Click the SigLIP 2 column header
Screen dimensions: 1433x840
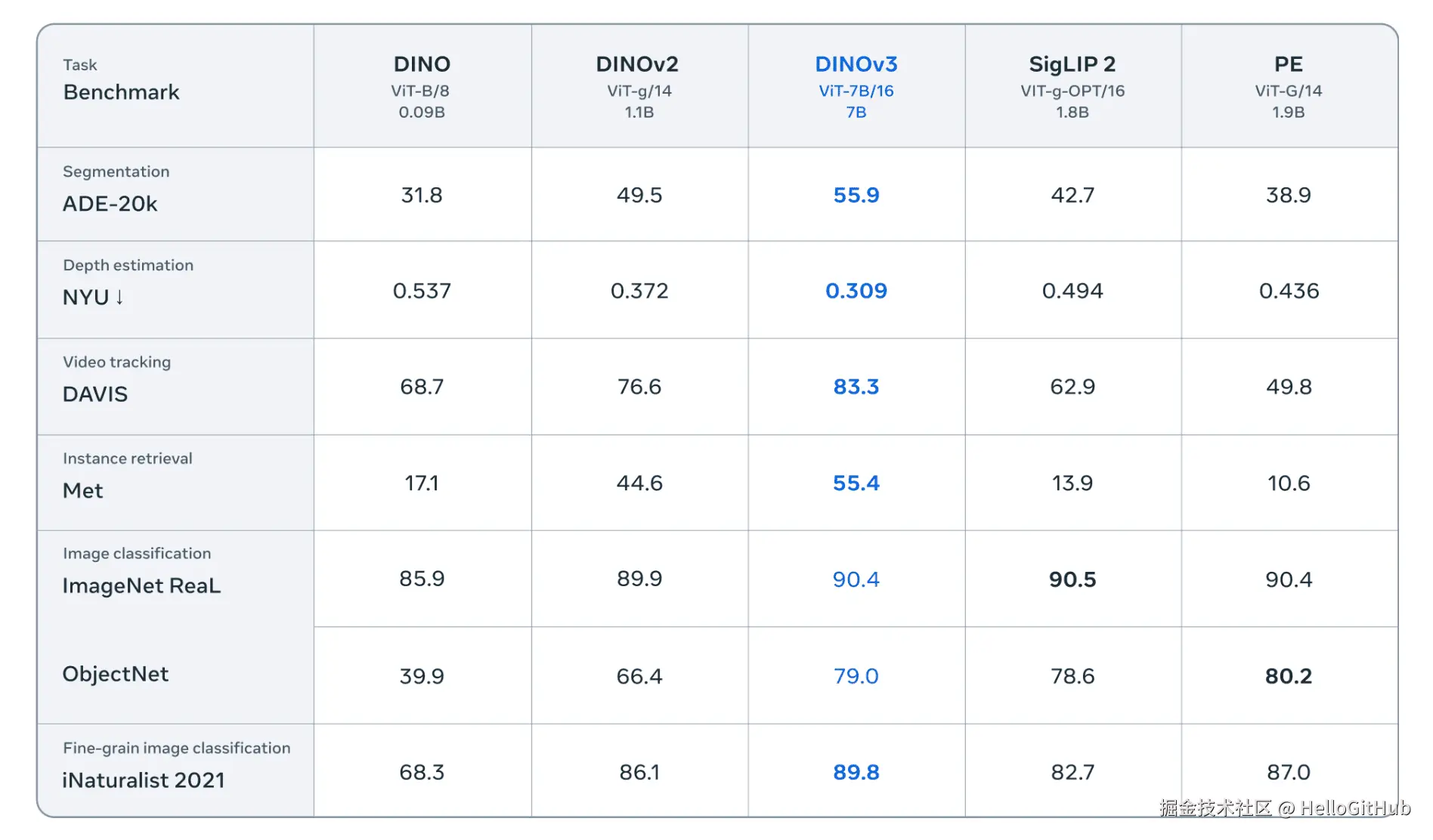click(1072, 65)
